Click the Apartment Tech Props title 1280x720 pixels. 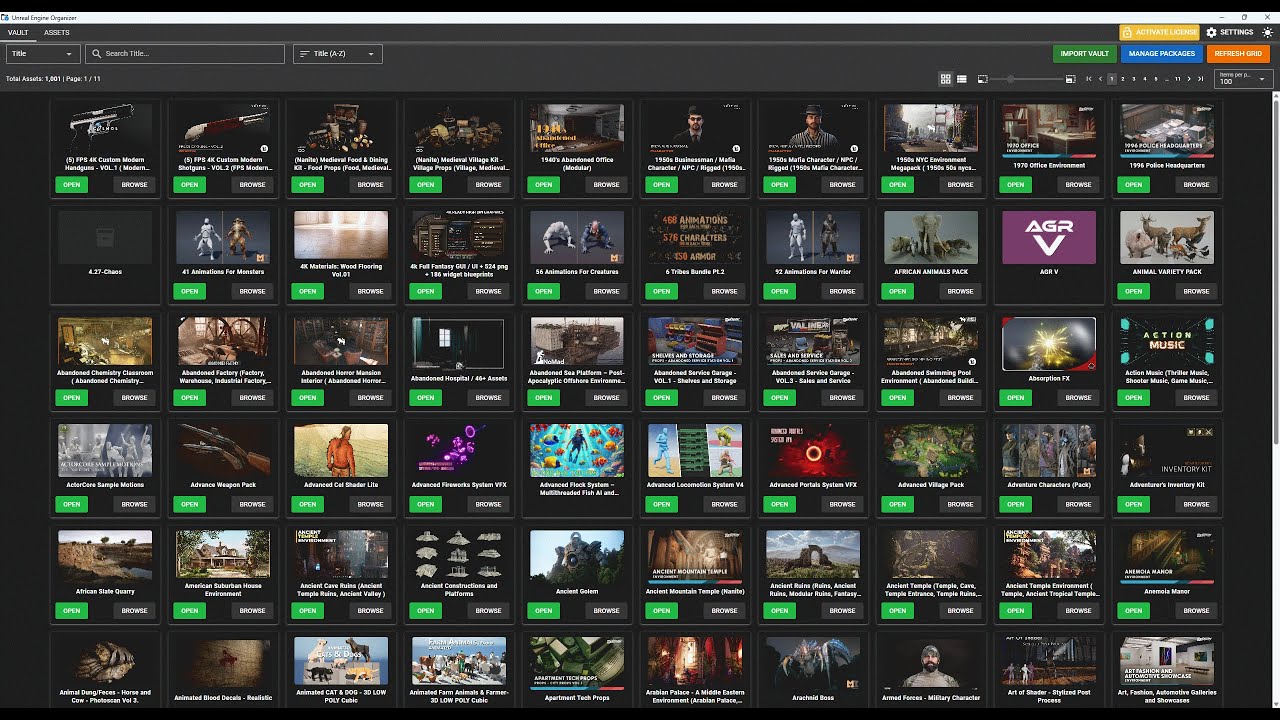click(577, 697)
